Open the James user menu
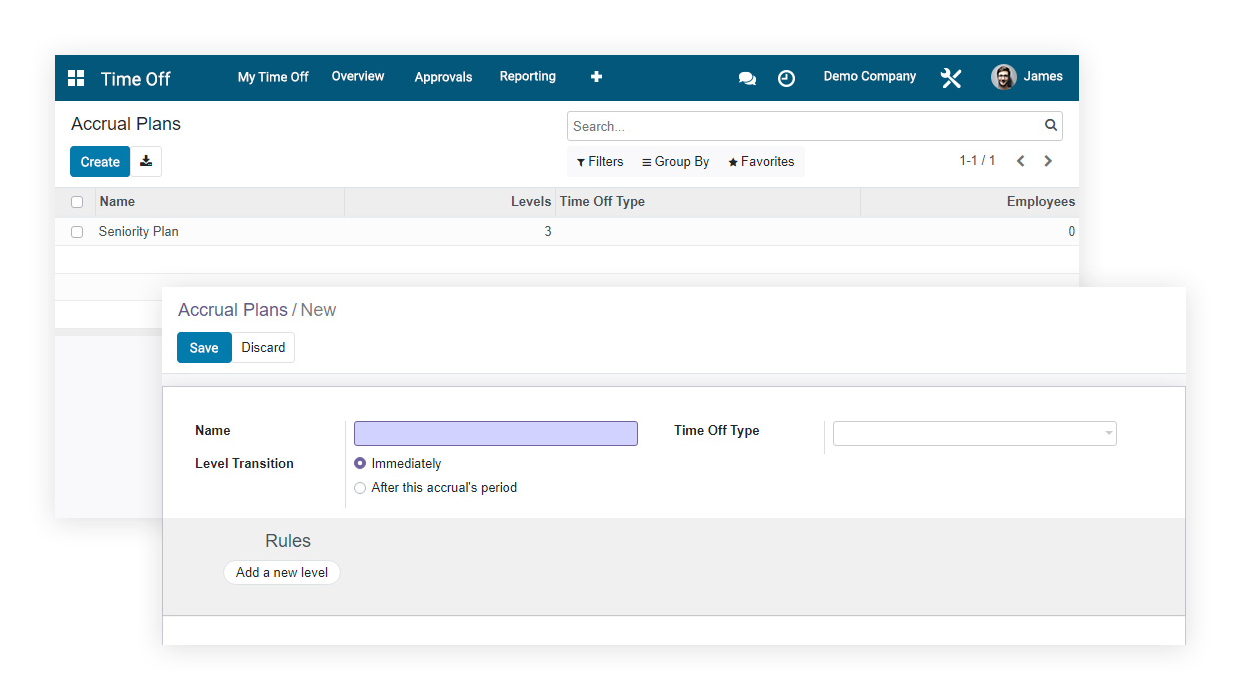The width and height of the screenshot is (1240, 700). tap(1027, 77)
